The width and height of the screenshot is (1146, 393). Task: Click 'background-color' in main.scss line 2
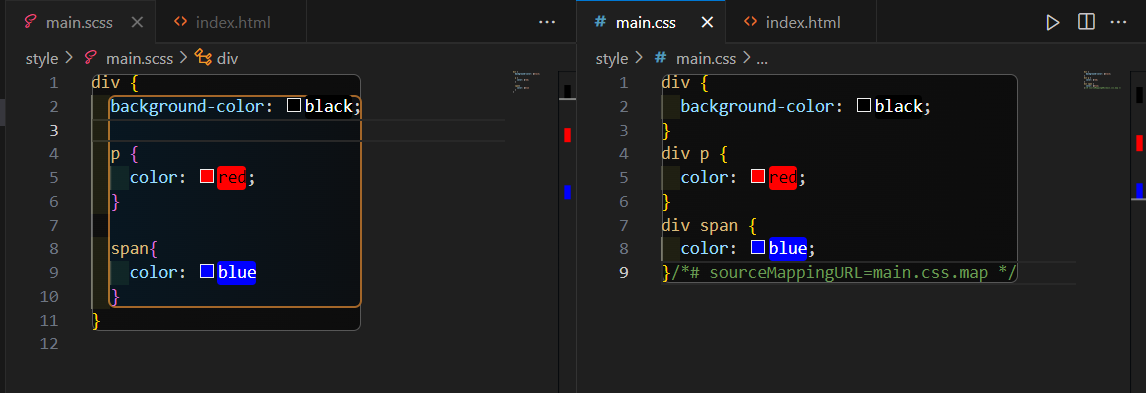coord(187,107)
